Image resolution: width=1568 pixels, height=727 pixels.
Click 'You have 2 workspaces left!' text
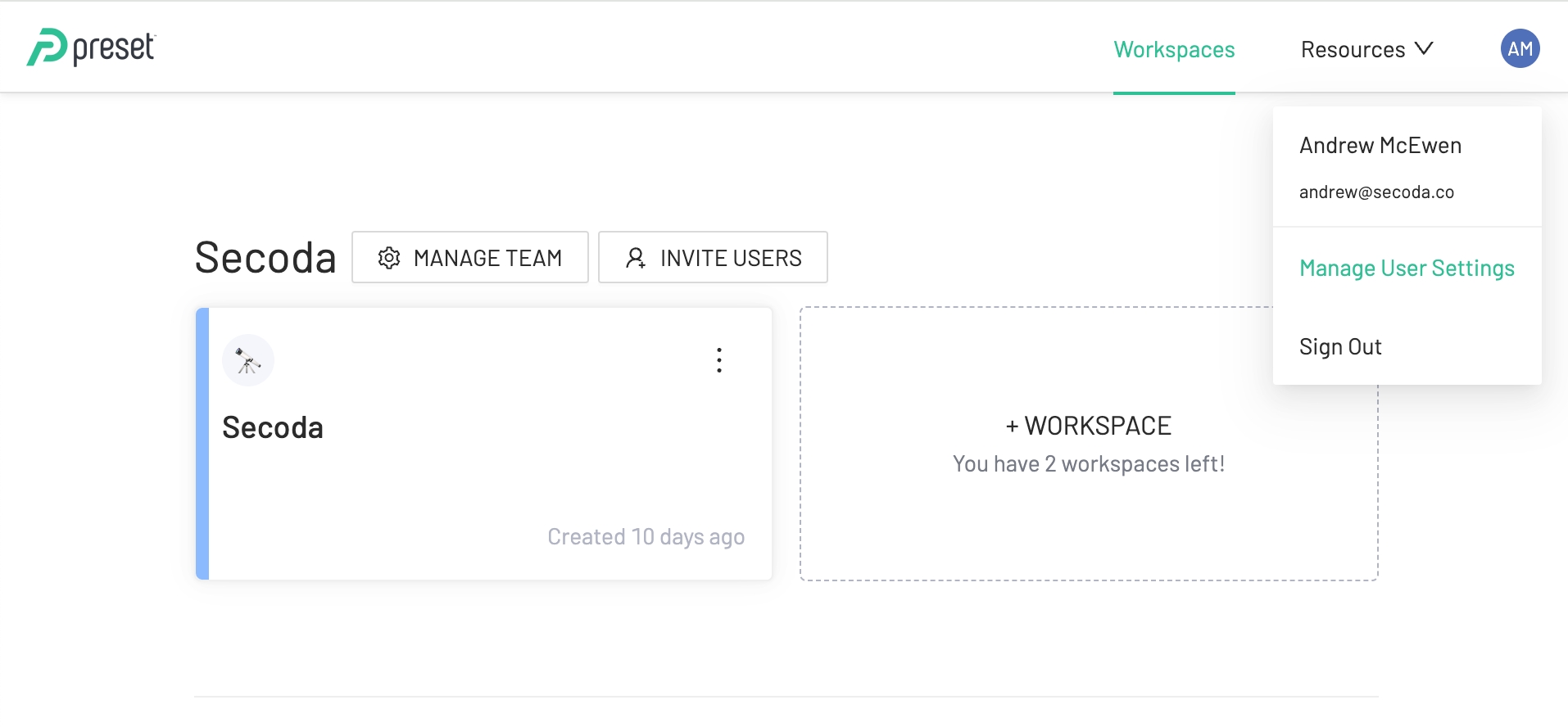1089,464
